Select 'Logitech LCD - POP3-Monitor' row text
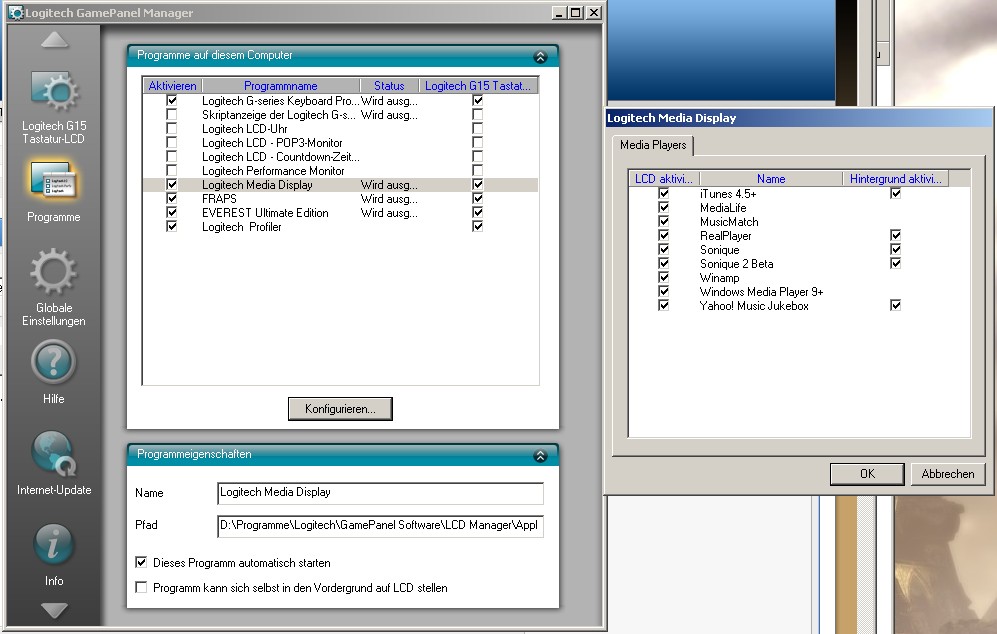This screenshot has height=634, width=997. point(272,142)
